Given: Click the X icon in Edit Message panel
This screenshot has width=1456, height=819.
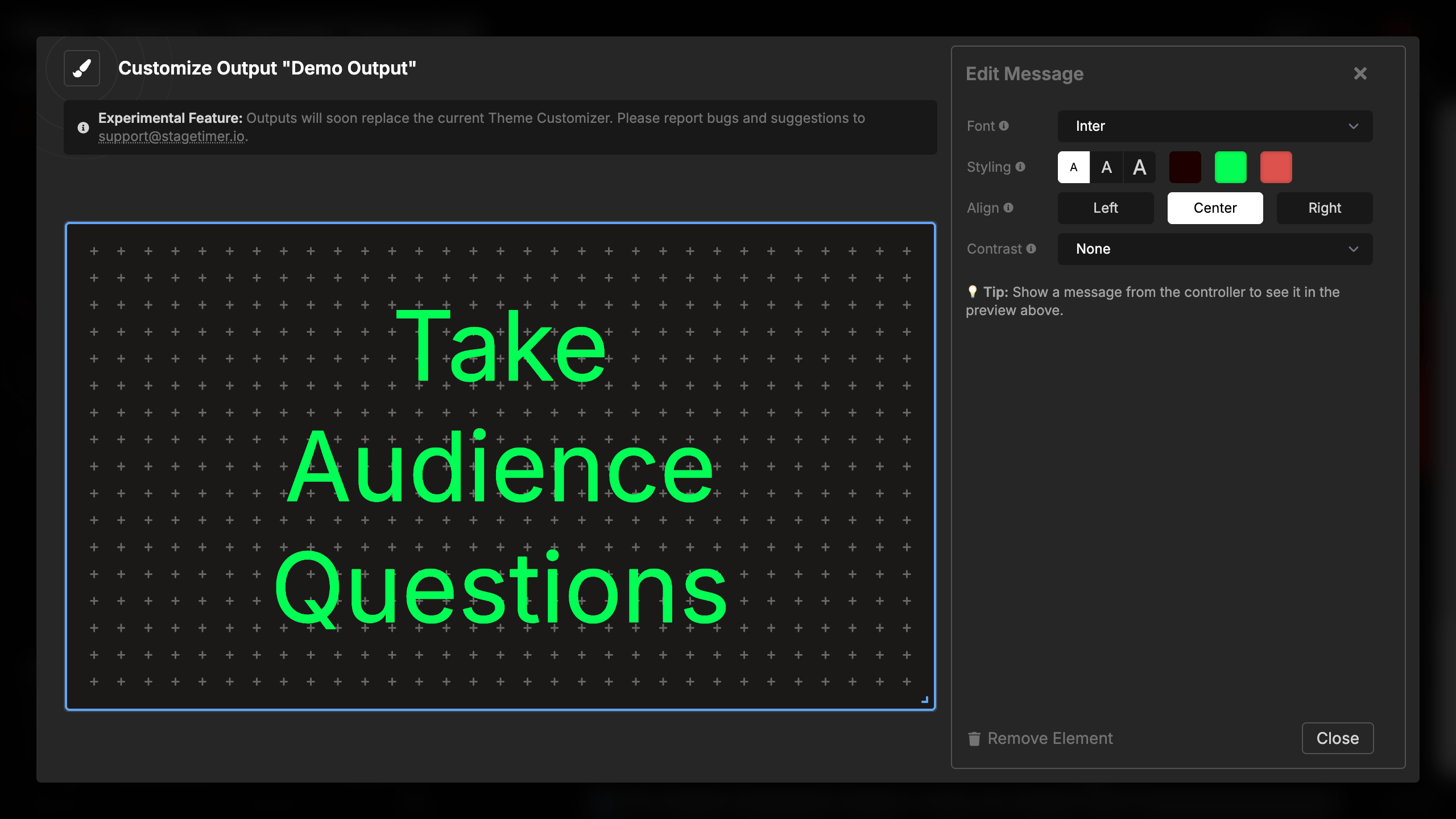Looking at the screenshot, I should click(x=1360, y=73).
